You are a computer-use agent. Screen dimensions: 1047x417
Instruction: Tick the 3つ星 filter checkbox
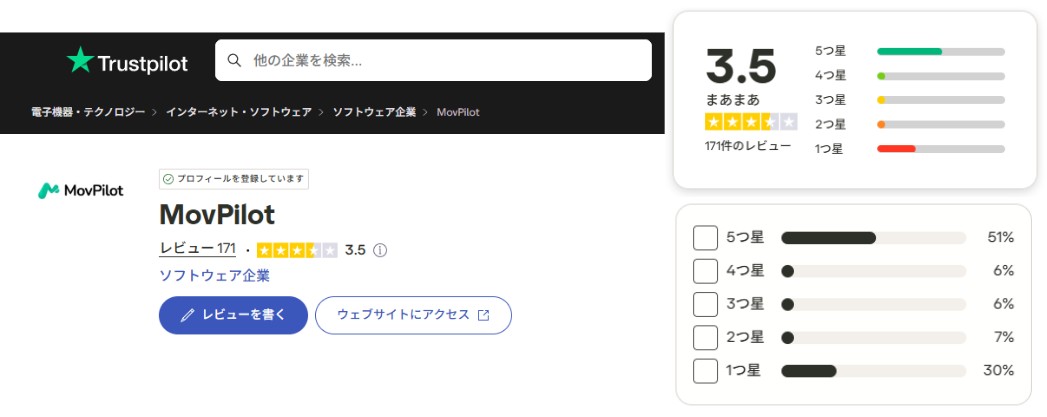705,304
